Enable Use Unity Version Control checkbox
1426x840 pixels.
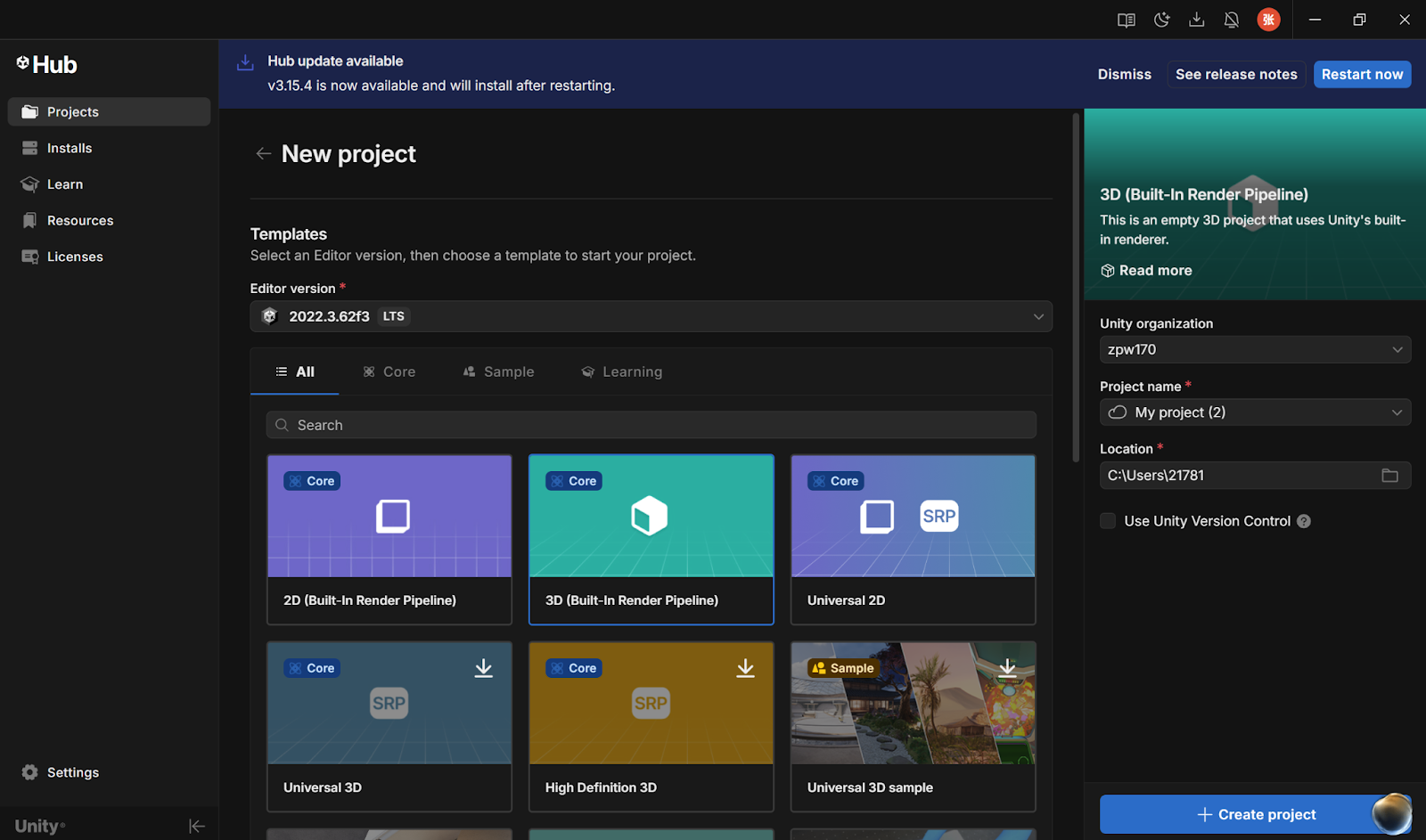pos(1108,521)
